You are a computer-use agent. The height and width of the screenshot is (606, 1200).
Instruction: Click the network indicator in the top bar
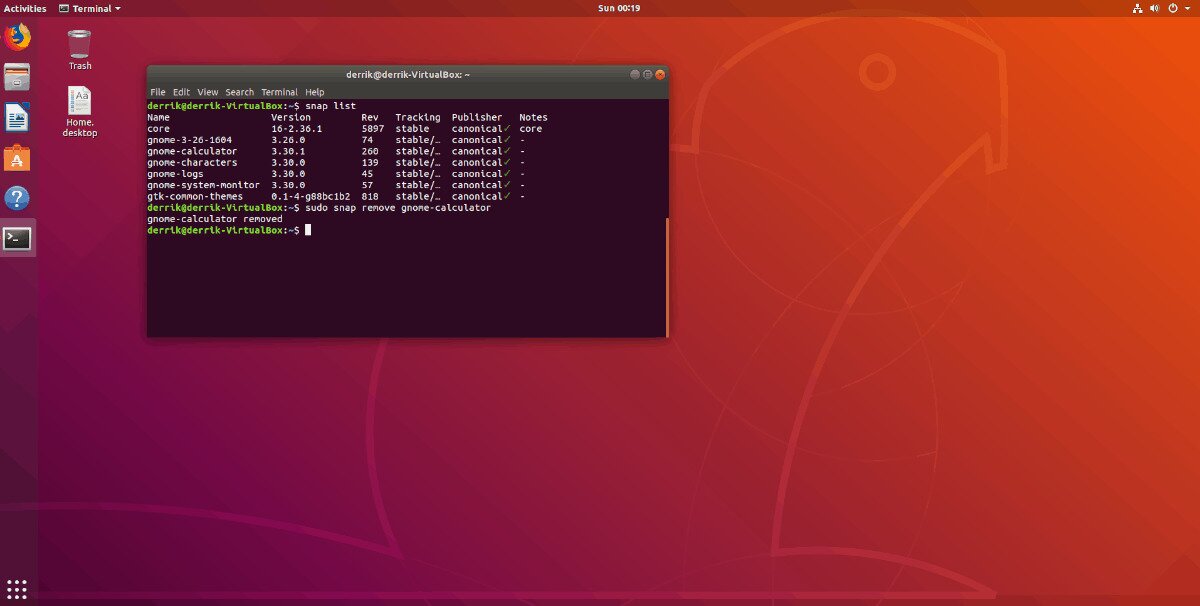click(1138, 8)
